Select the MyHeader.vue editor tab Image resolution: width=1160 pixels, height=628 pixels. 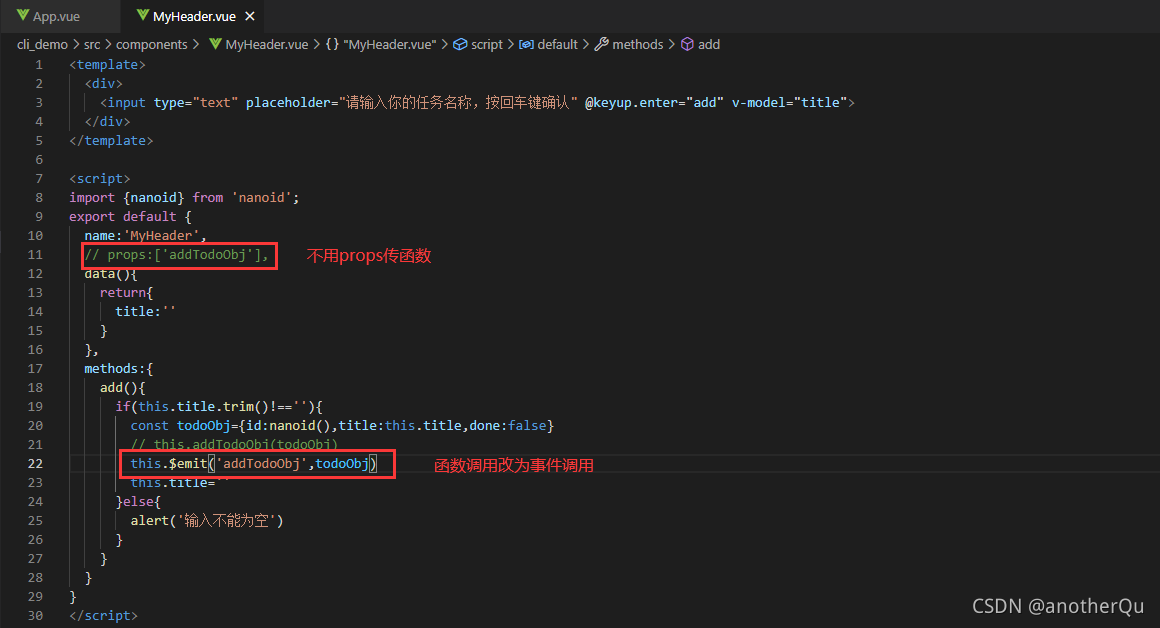click(x=194, y=16)
